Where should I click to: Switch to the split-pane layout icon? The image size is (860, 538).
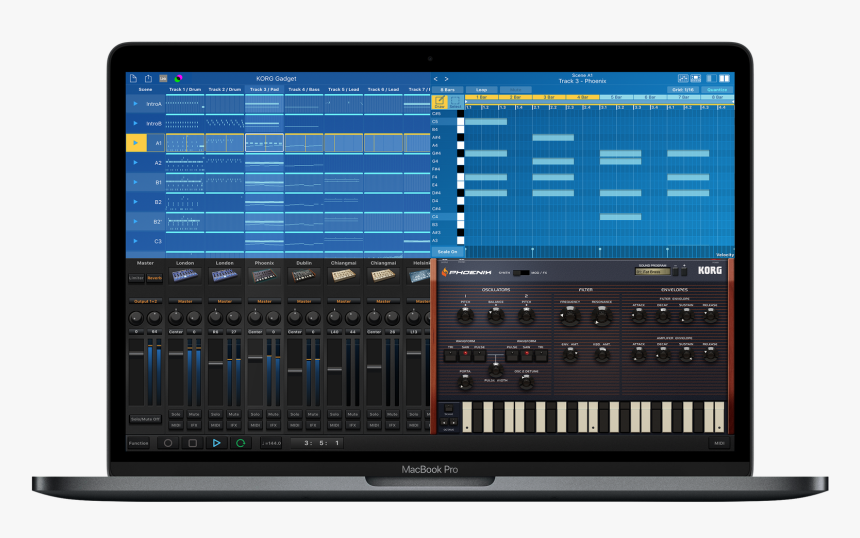725,78
